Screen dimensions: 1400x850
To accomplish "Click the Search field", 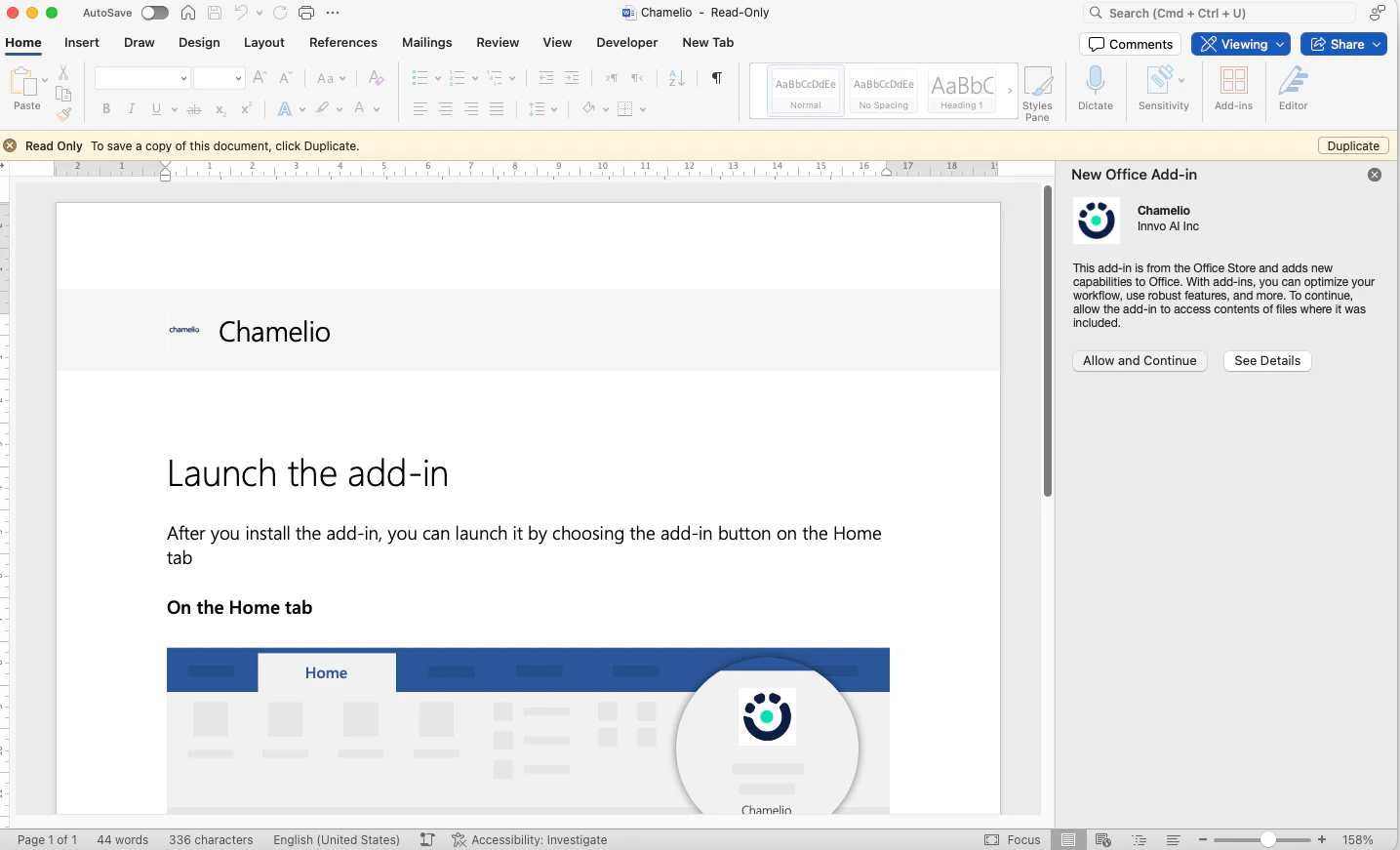I will (x=1219, y=13).
